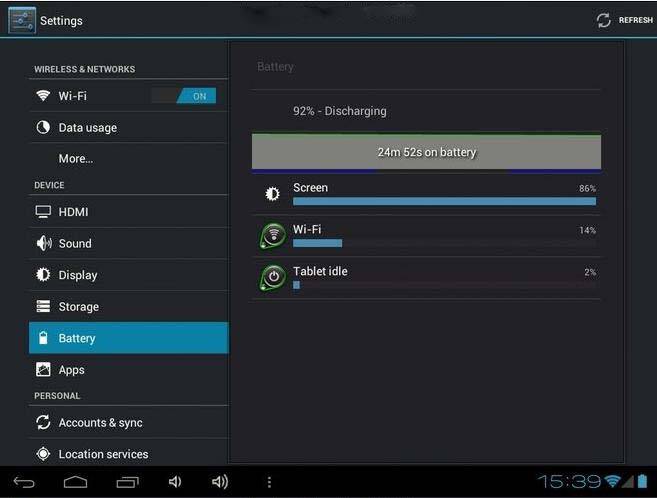Click the Display brightness icon
Viewport: 657px width, 498px height.
[x=43, y=275]
